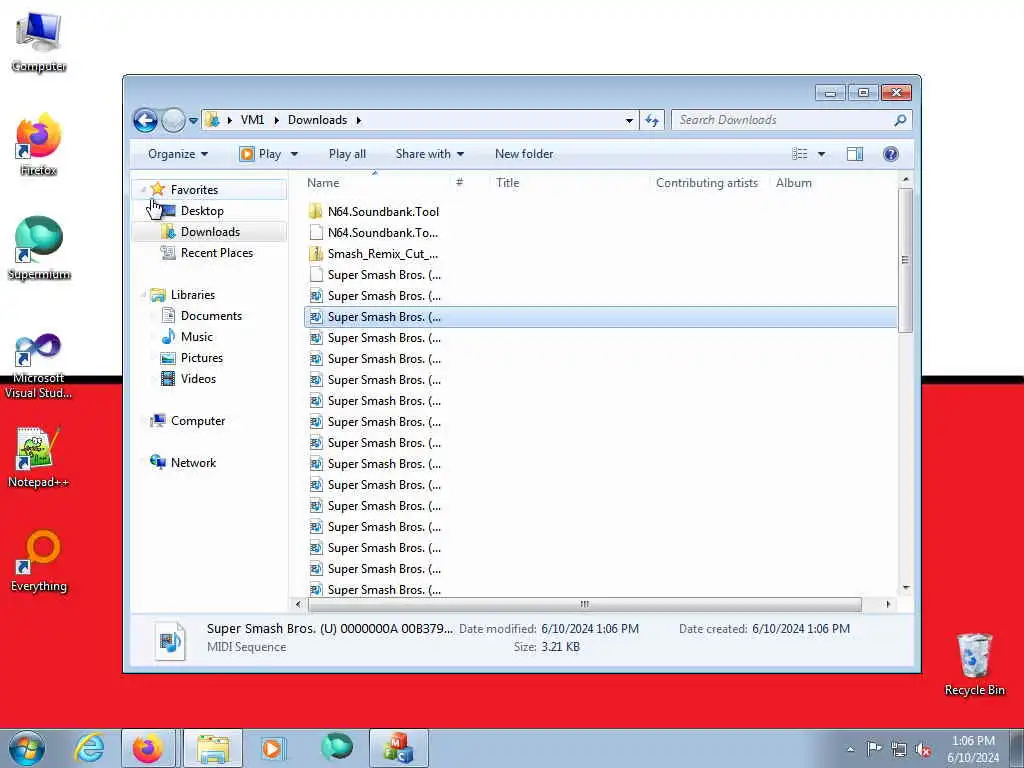Click the Play toolbar button
1024x768 pixels.
click(x=261, y=154)
